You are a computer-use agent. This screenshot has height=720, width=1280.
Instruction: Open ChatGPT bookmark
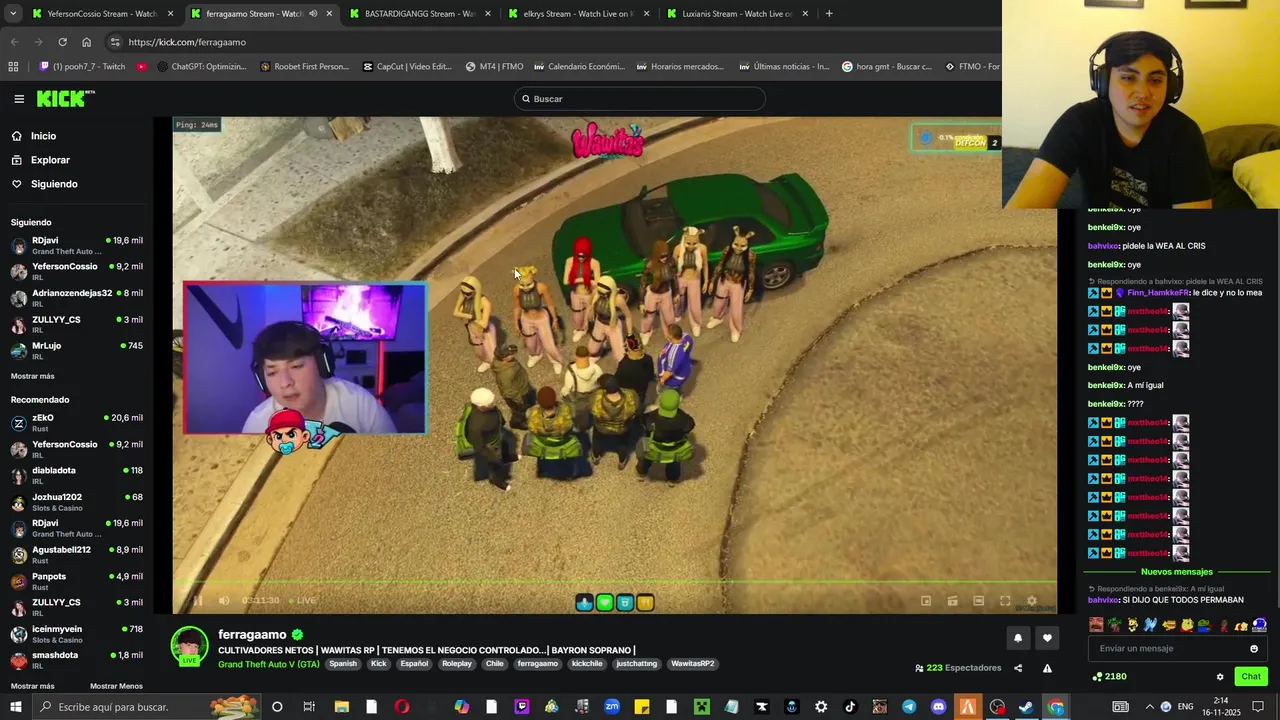click(202, 67)
